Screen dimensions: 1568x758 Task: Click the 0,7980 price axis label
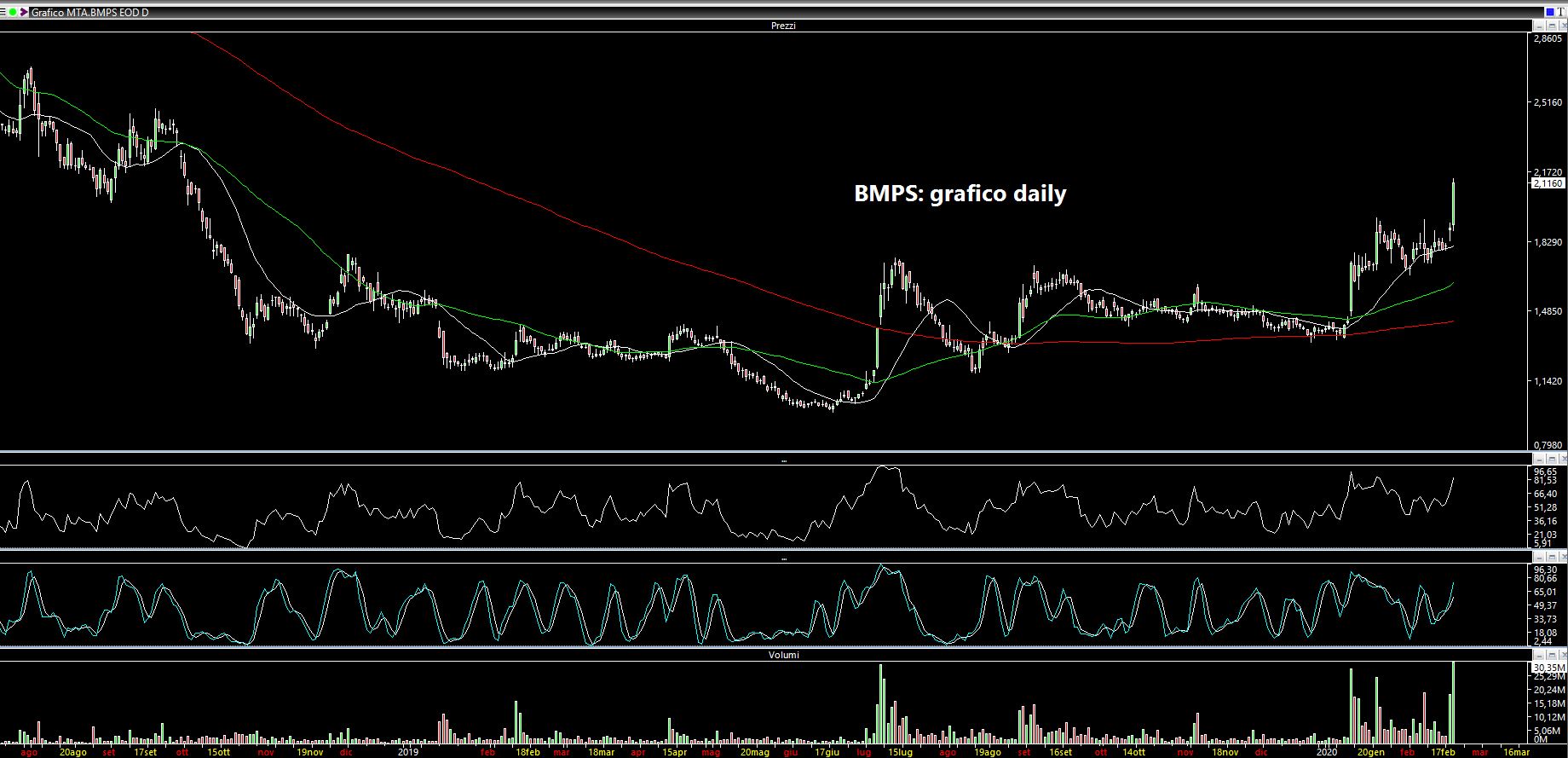click(1548, 445)
